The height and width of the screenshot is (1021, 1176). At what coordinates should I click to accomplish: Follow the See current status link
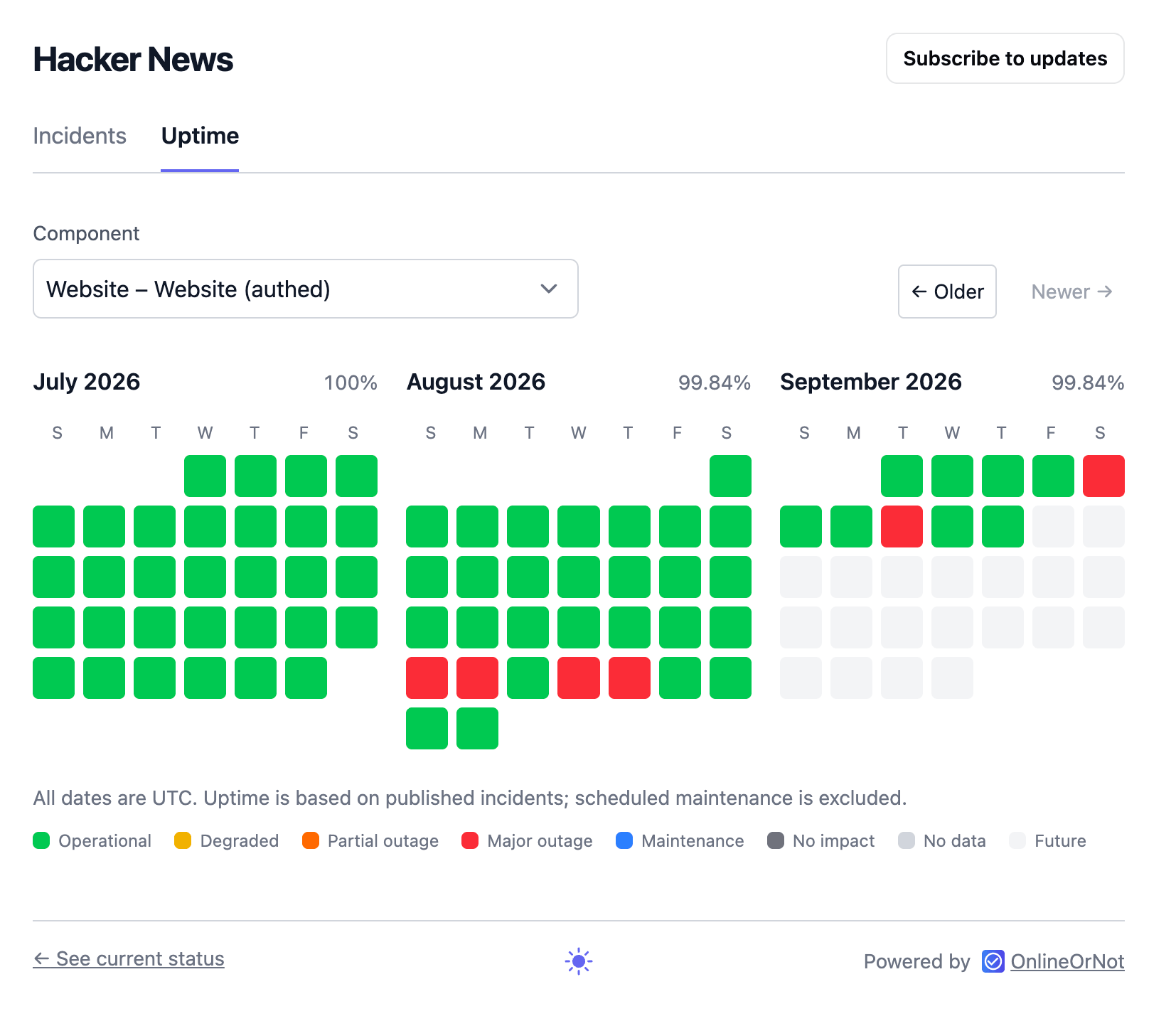click(x=129, y=959)
